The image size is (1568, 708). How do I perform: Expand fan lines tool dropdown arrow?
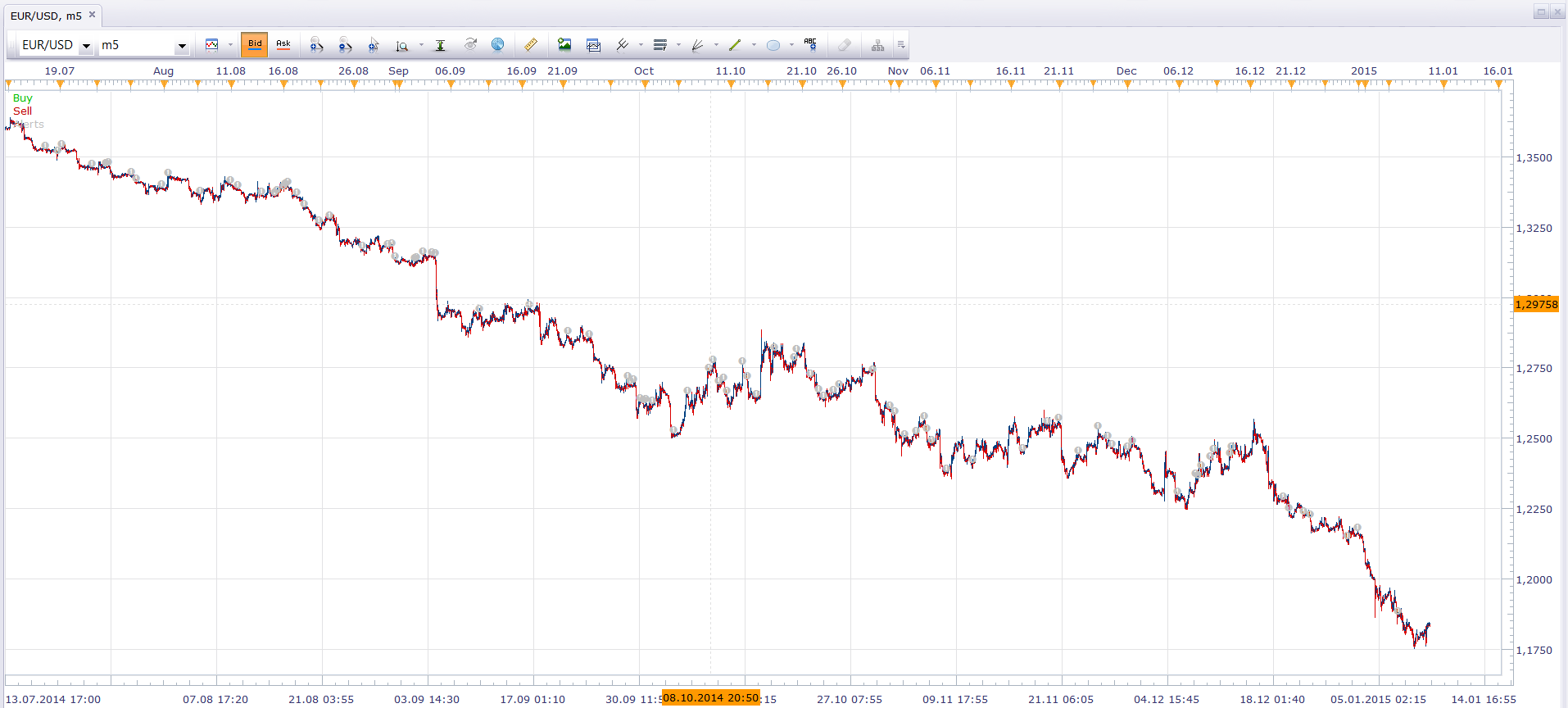(x=716, y=45)
